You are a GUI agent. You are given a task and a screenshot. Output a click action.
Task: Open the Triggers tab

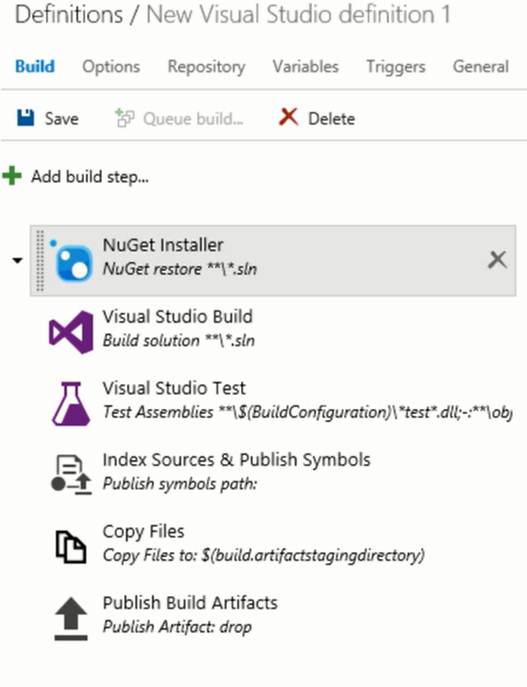[396, 67]
